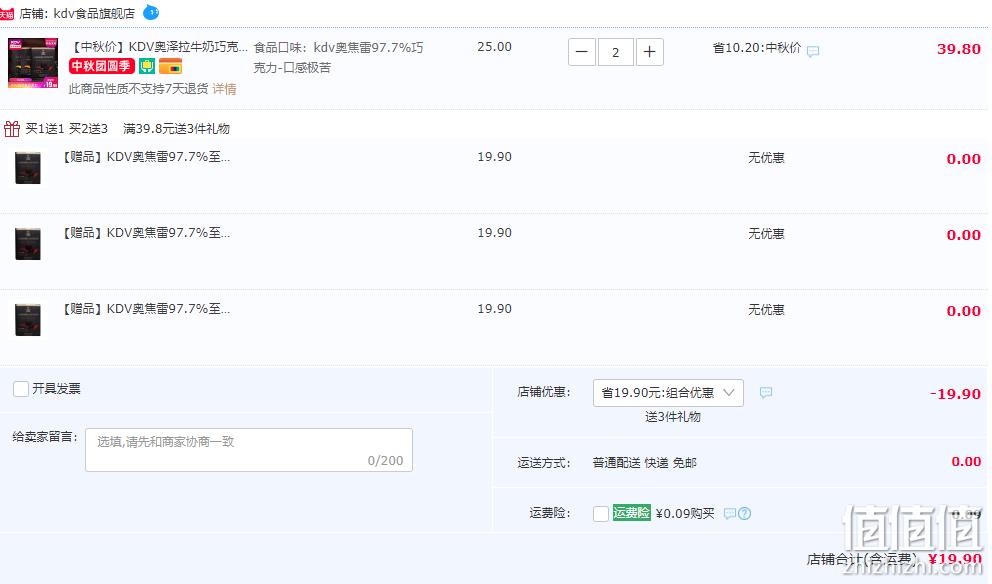Click the 满39.8元送3件礼物 text
This screenshot has width=992, height=584.
click(x=177, y=128)
